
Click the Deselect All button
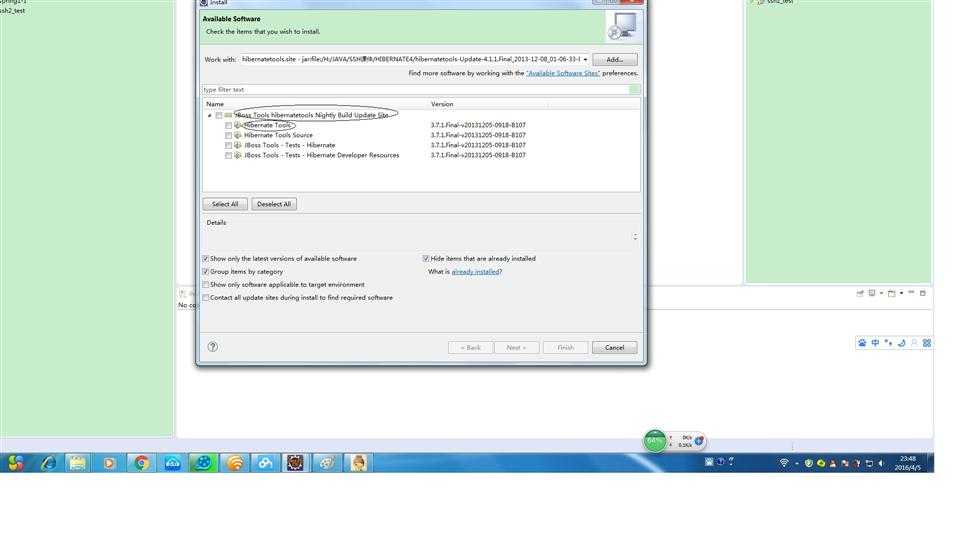pos(274,204)
